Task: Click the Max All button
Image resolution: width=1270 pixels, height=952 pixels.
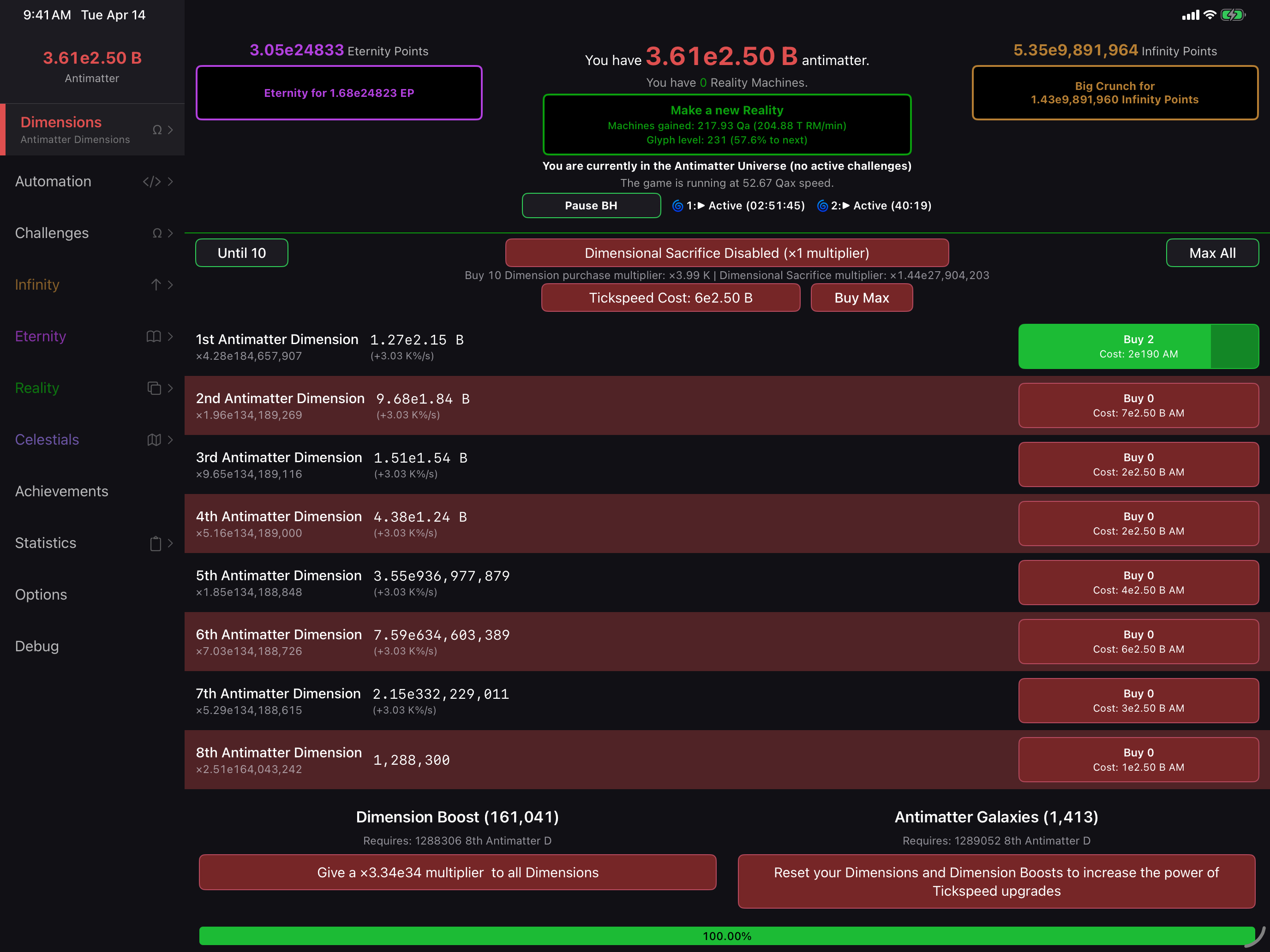Action: (x=1212, y=253)
